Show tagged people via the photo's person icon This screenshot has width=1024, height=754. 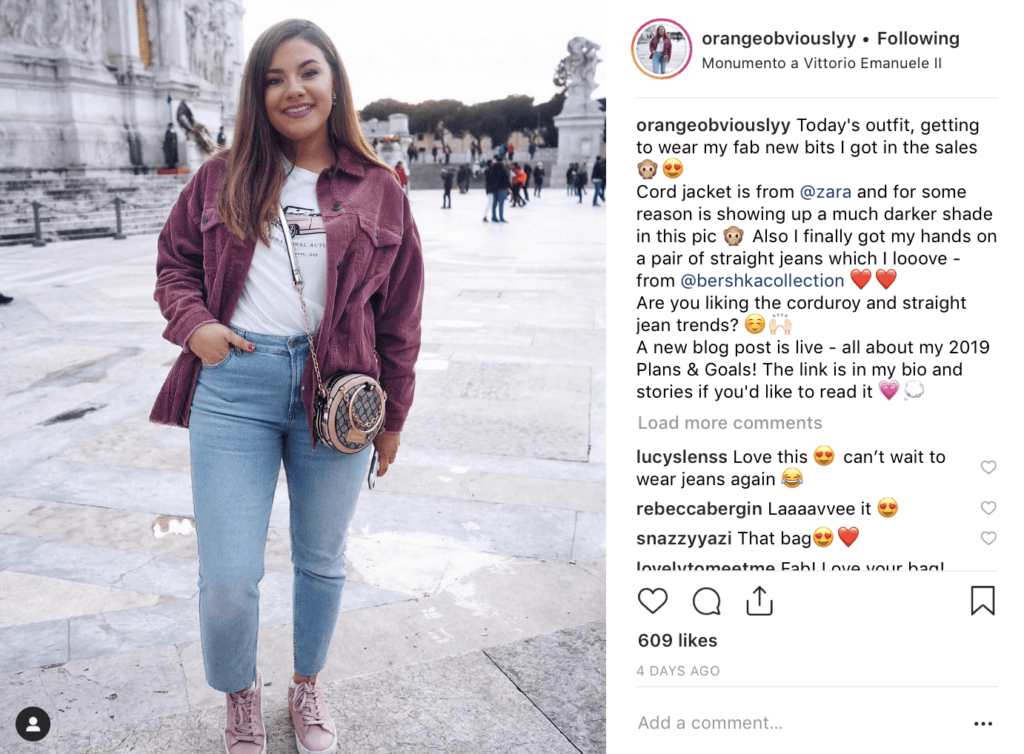pyautogui.click(x=33, y=723)
